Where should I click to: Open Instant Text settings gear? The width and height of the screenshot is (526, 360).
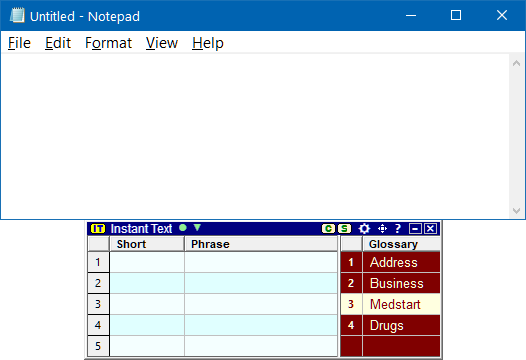(364, 229)
